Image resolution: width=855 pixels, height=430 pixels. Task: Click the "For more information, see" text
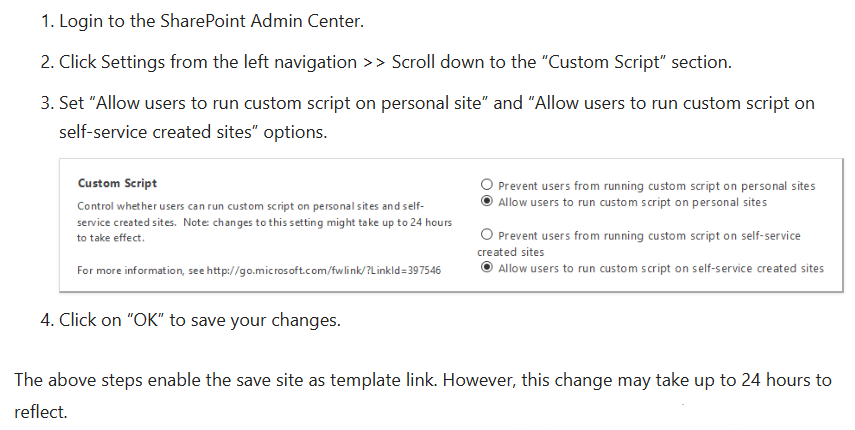pyautogui.click(x=141, y=270)
